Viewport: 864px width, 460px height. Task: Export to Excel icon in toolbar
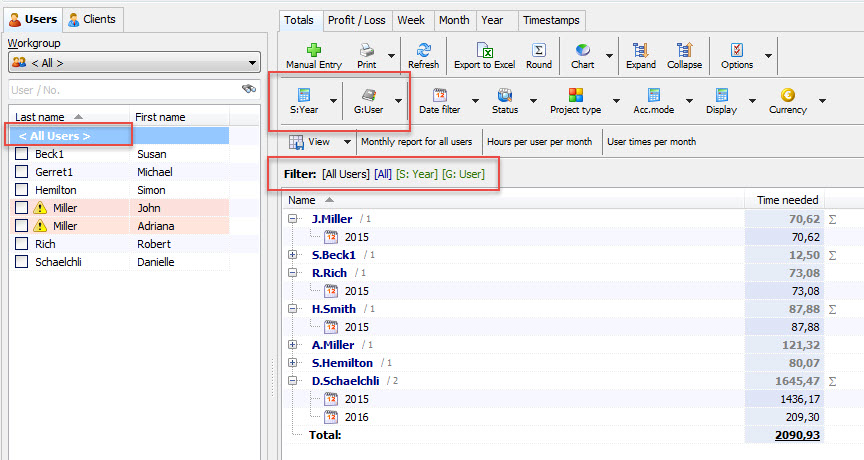[484, 50]
